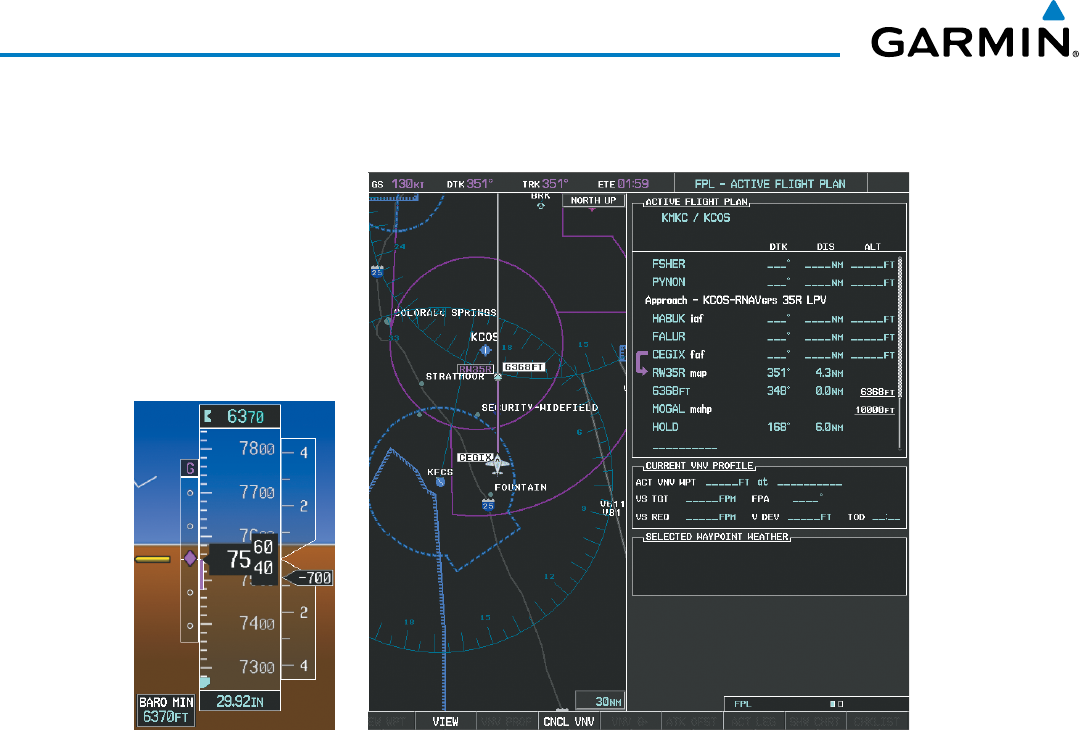This screenshot has height=730, width=1080.
Task: Click the DTK 351° field in top bar
Action: 470,184
